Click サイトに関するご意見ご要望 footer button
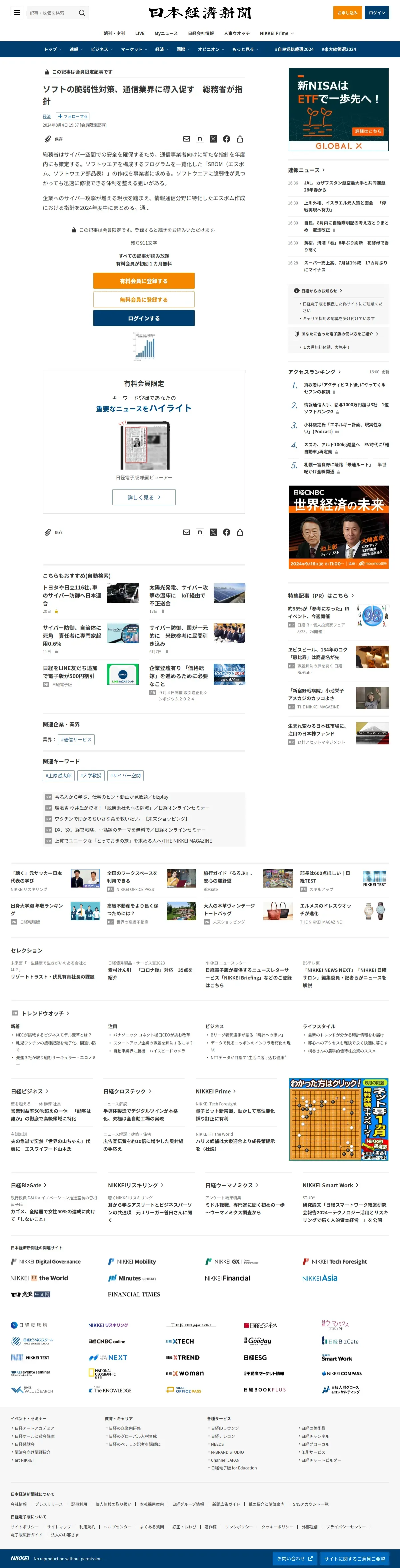 [x=354, y=1558]
